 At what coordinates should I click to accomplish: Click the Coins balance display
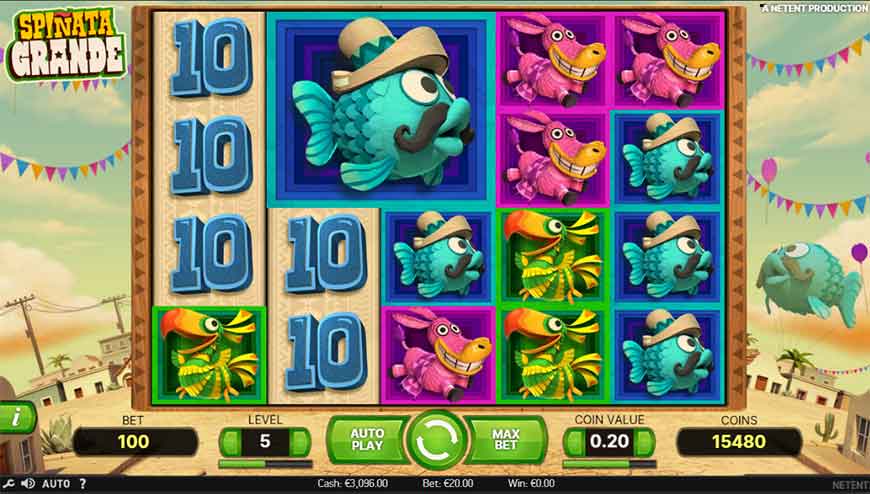point(739,442)
